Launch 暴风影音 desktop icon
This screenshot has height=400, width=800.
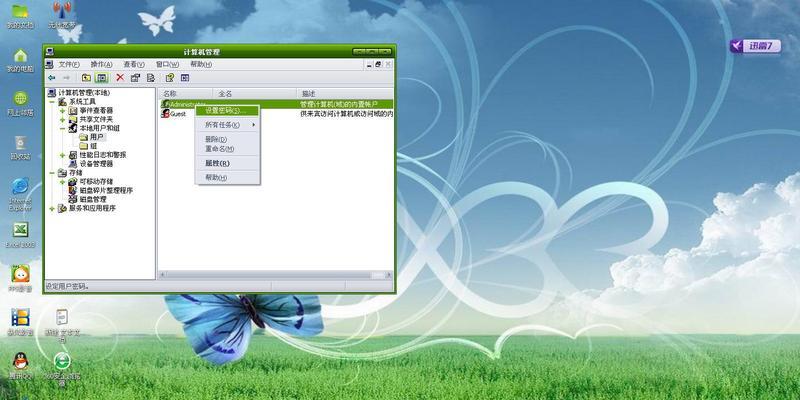click(x=20, y=322)
